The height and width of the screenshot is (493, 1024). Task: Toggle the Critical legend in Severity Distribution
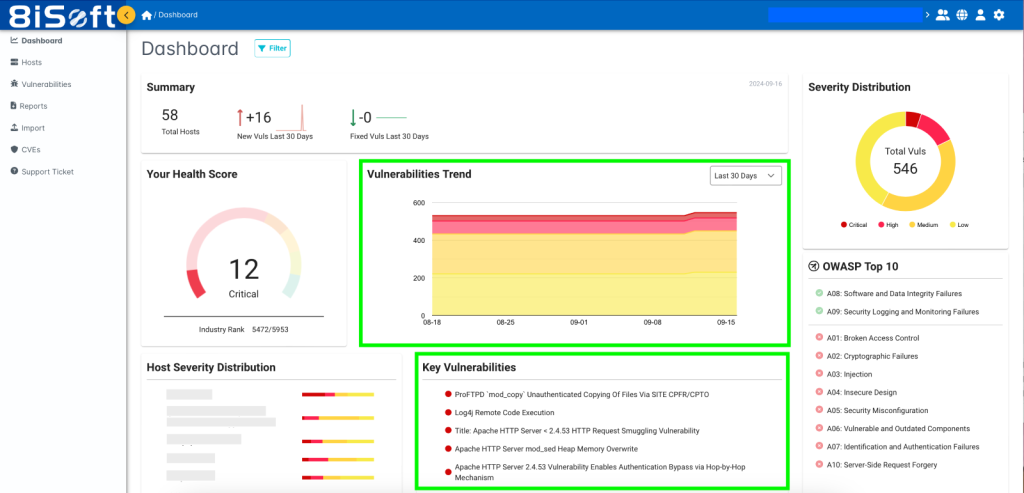[854, 225]
